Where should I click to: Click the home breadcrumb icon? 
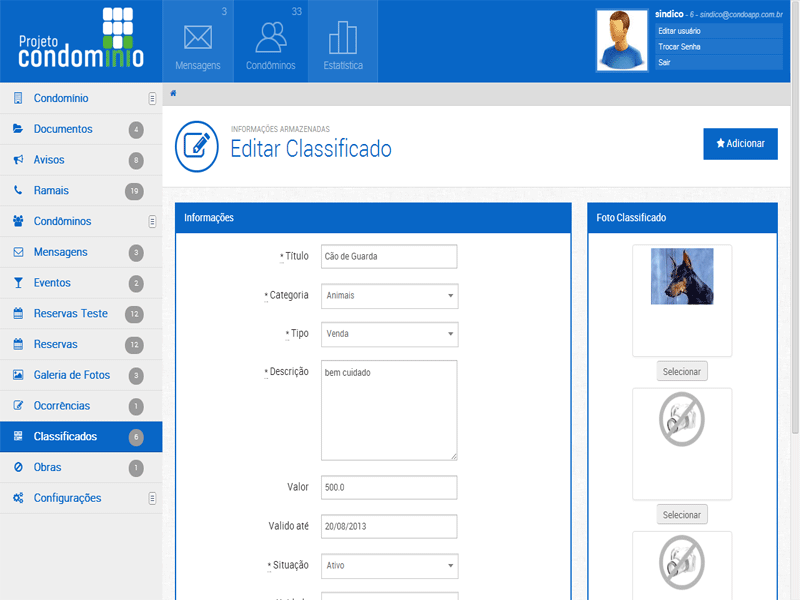[174, 93]
